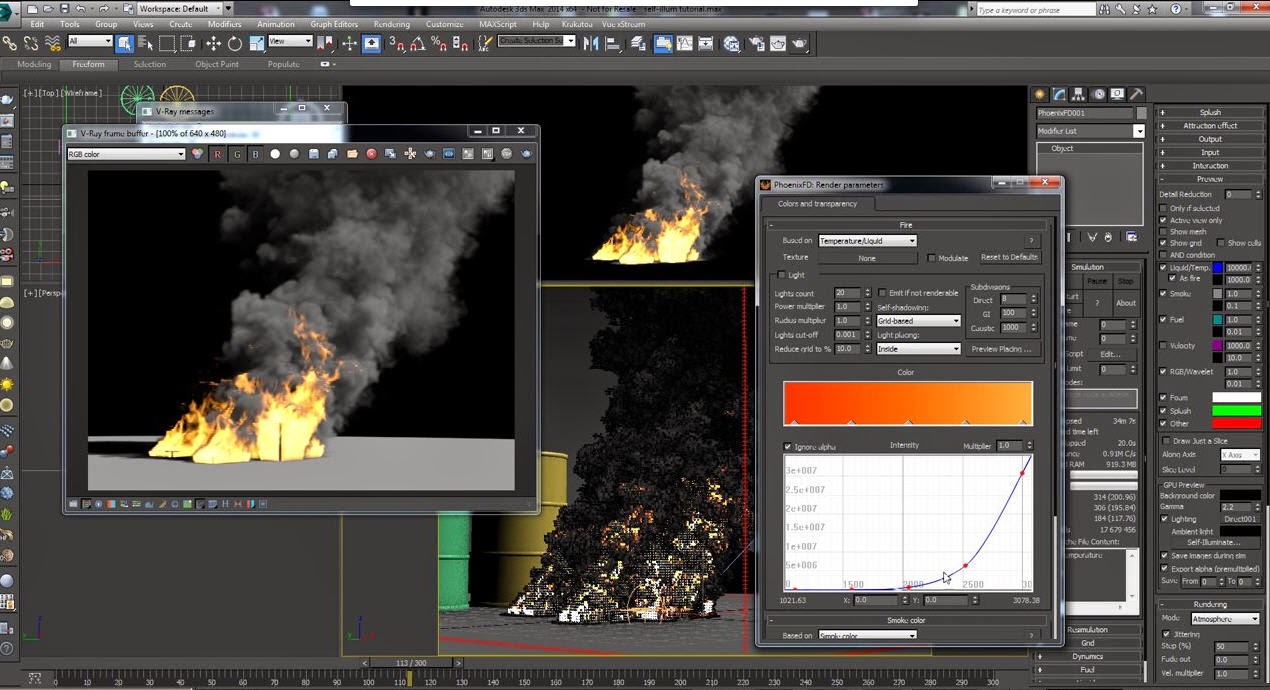Open the Edit menu
The width and height of the screenshot is (1270, 690).
pyautogui.click(x=37, y=24)
